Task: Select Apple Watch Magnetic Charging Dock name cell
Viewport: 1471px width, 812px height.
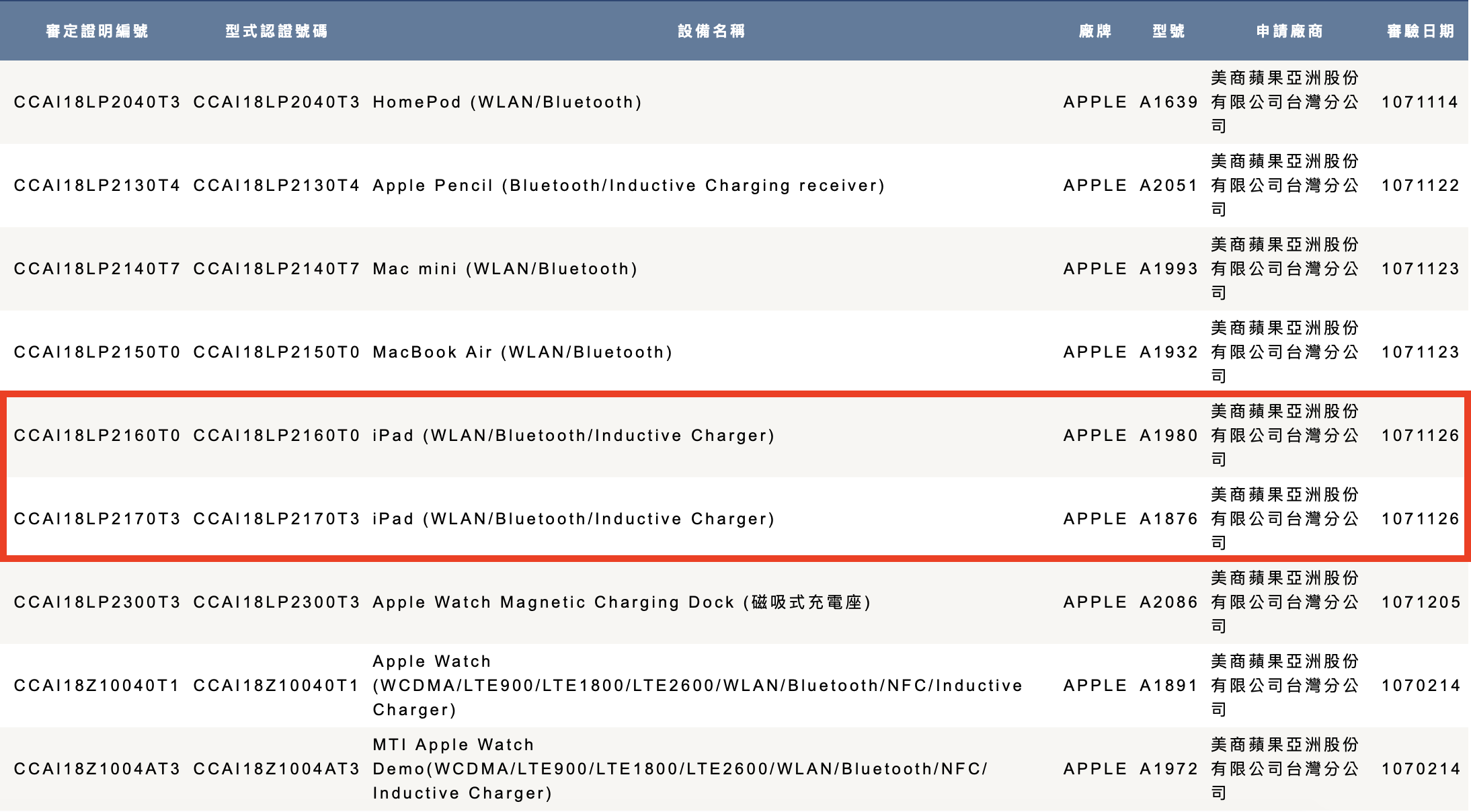Action: (x=622, y=602)
